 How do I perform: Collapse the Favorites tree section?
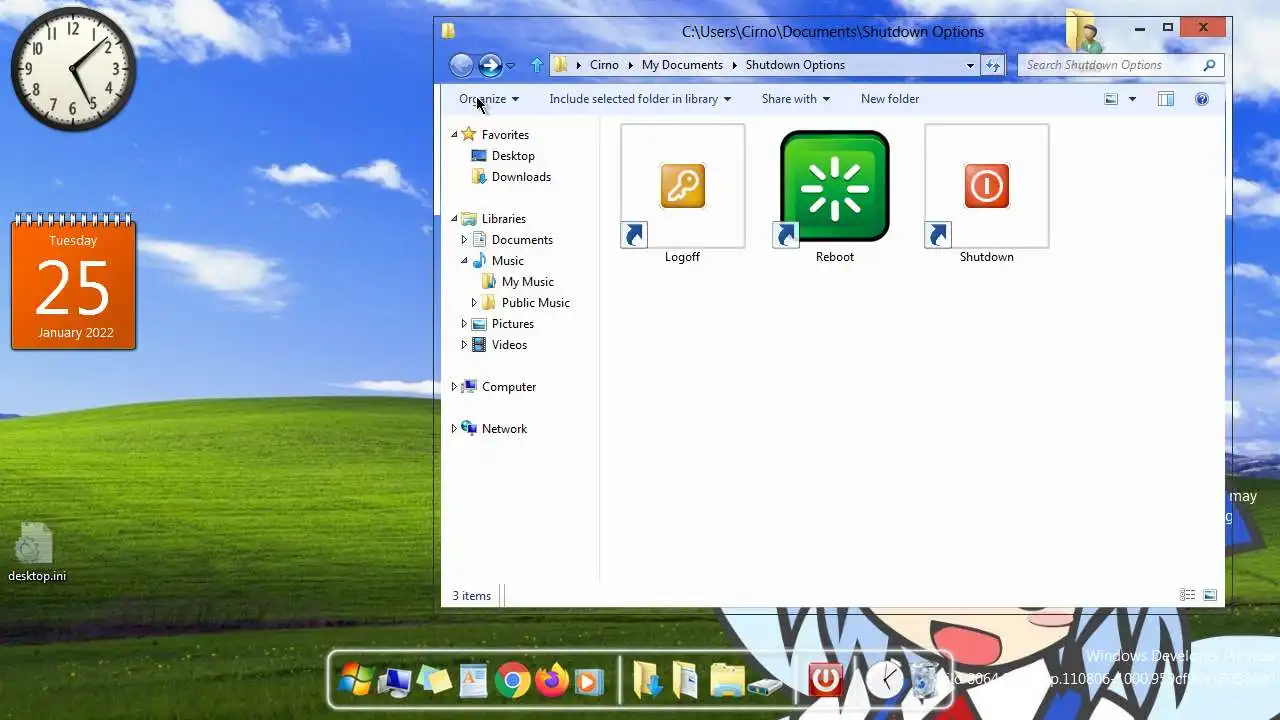[454, 134]
